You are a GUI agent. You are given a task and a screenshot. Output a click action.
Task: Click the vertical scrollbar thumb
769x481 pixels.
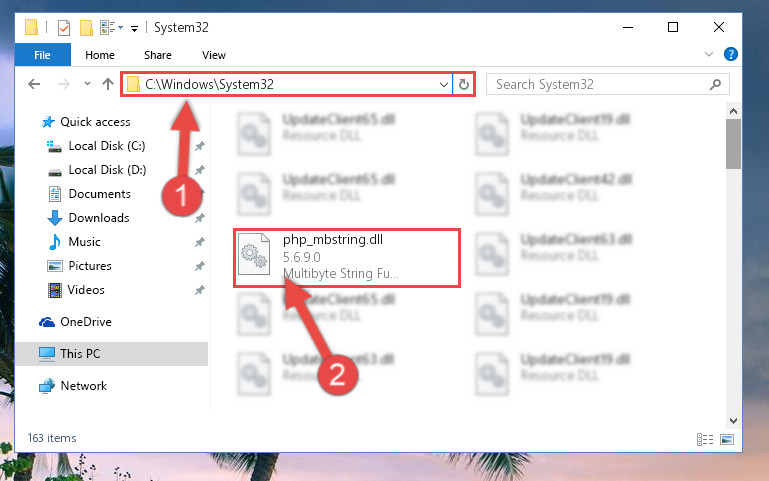tap(733, 144)
